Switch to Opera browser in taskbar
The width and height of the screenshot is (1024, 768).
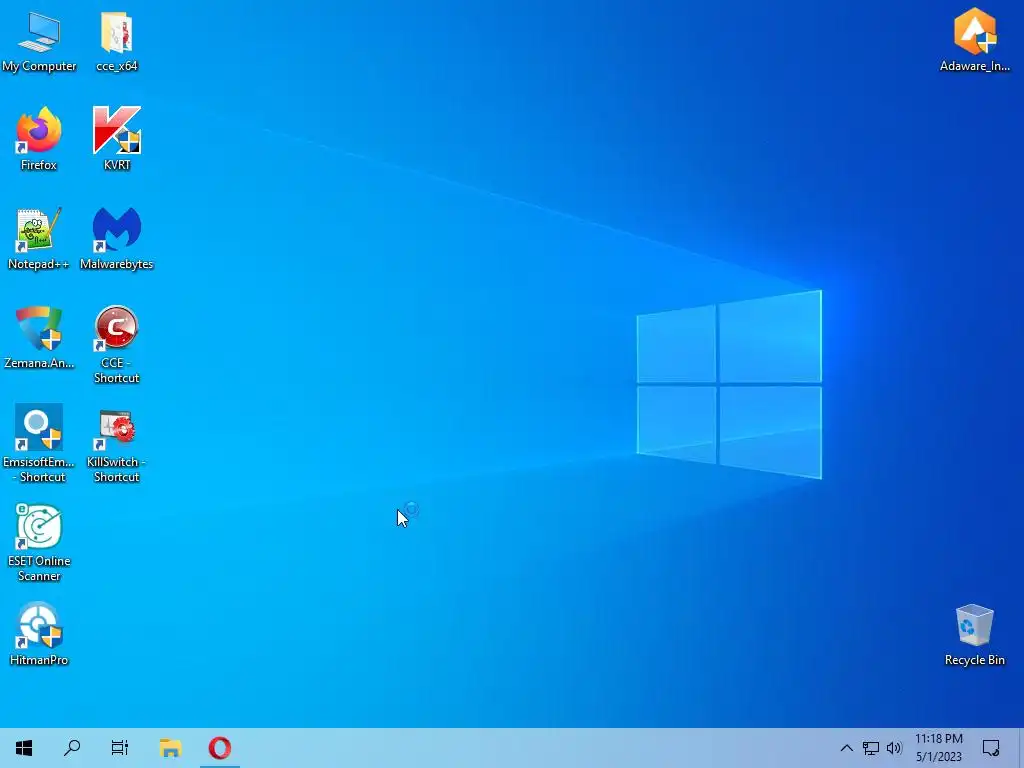219,748
